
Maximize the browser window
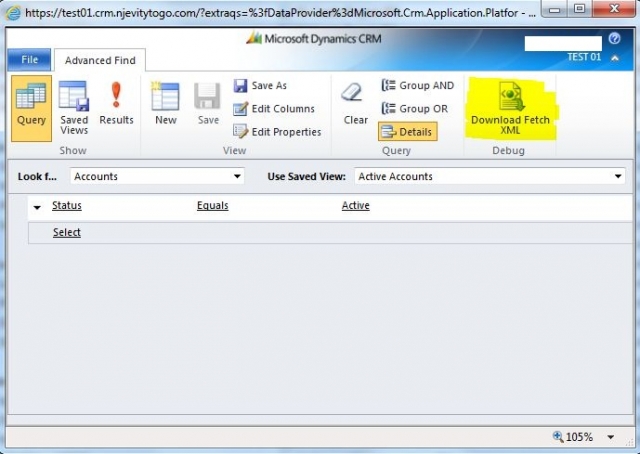[x=579, y=9]
